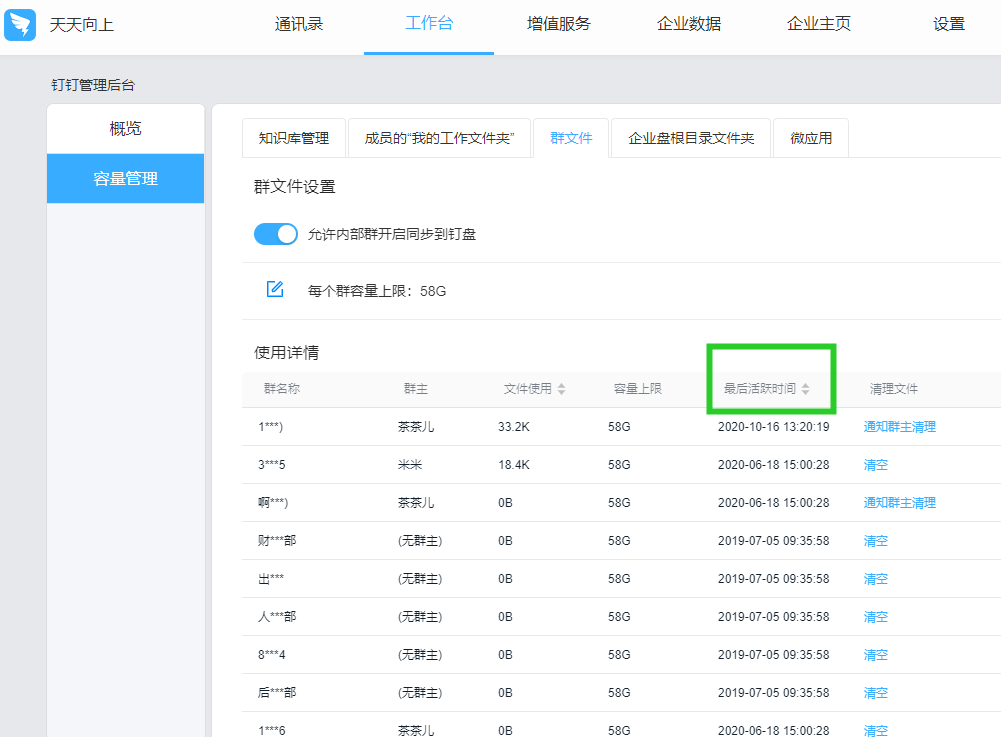Screen dimensions: 1001x737
Task: Switch to the 企业盘根目录文件夹 tab
Action: click(691, 138)
